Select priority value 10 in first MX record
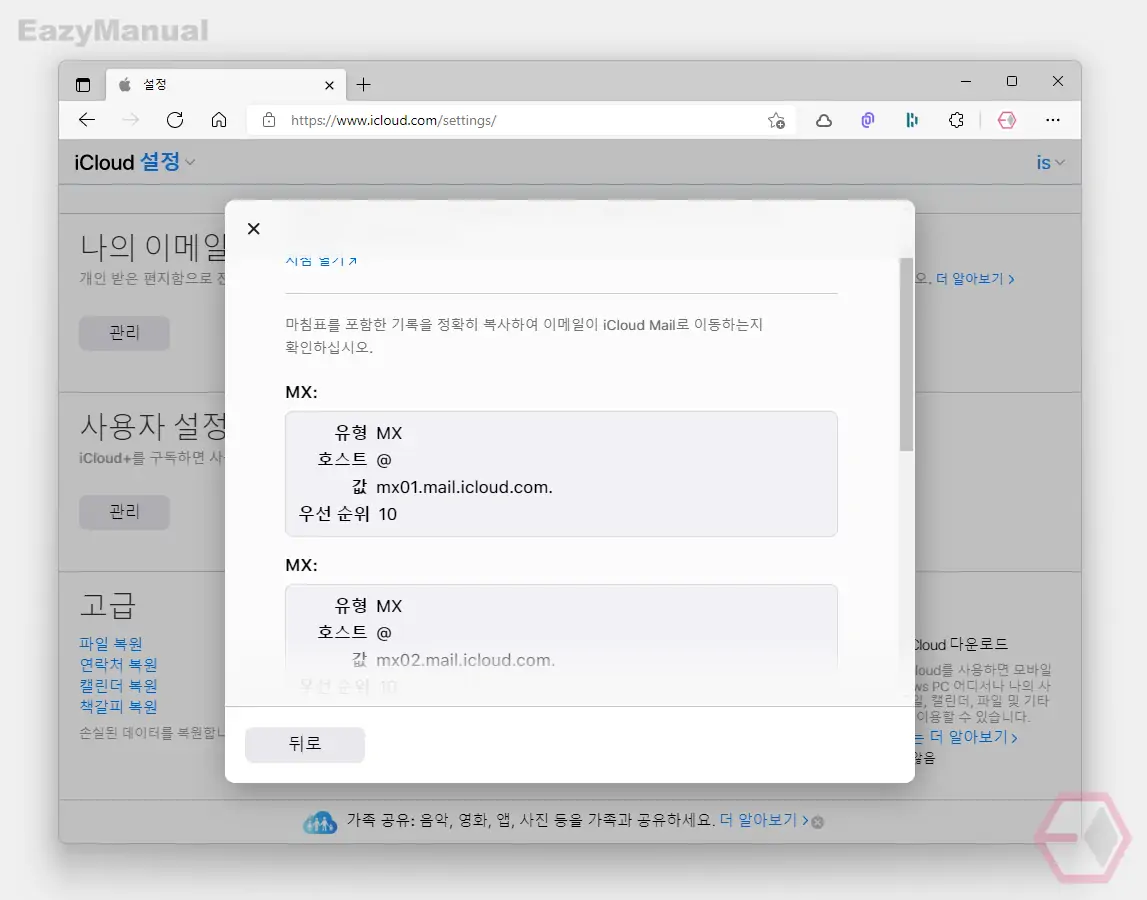 tap(388, 514)
